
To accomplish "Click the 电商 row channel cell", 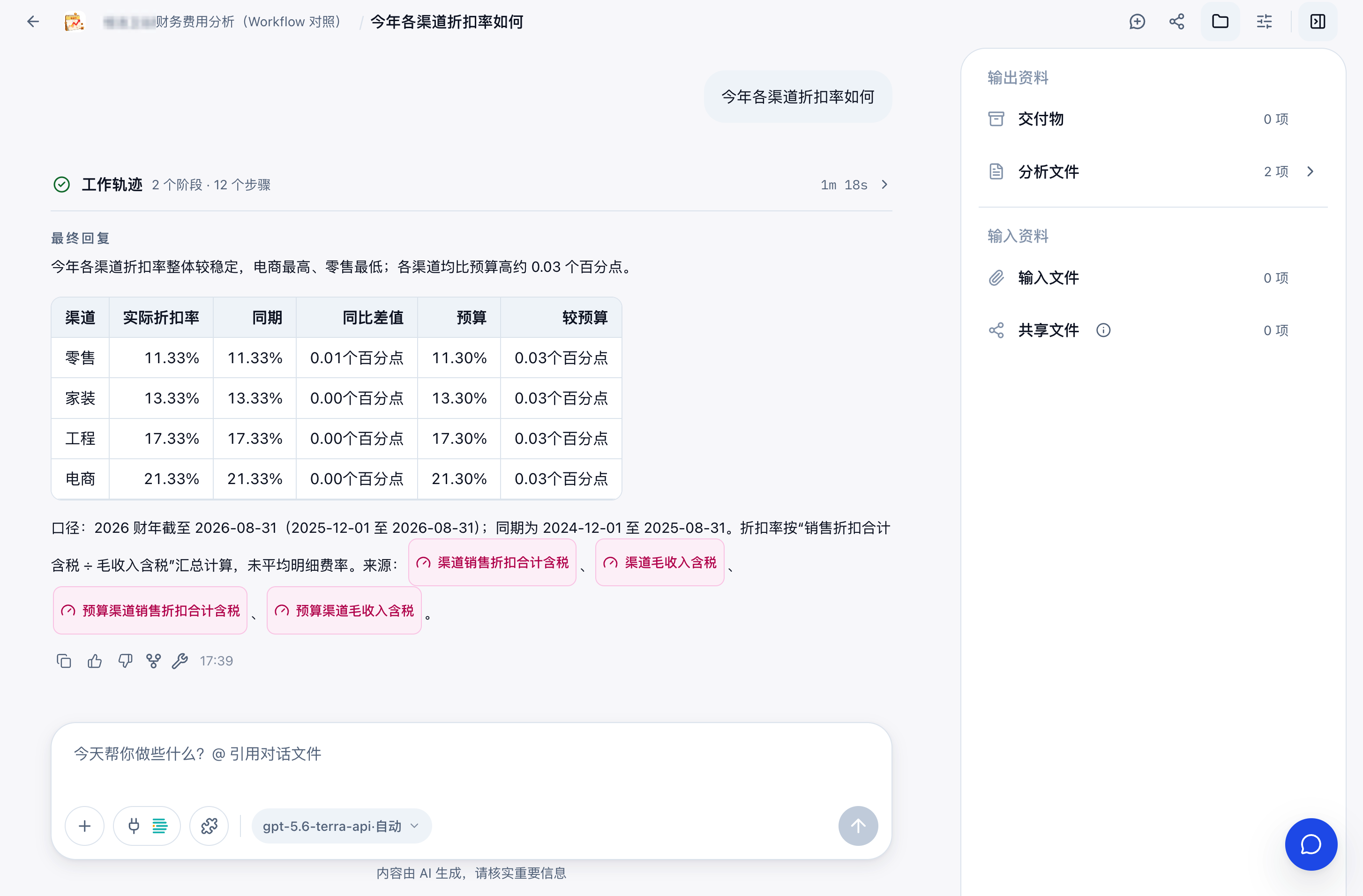I will 80,479.
